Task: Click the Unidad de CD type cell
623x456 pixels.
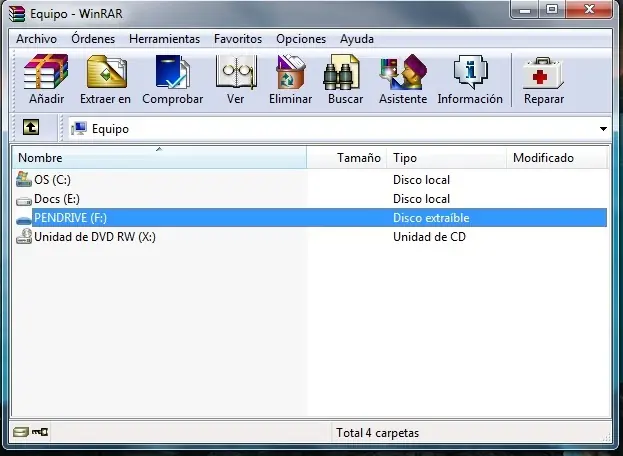Action: click(x=429, y=237)
